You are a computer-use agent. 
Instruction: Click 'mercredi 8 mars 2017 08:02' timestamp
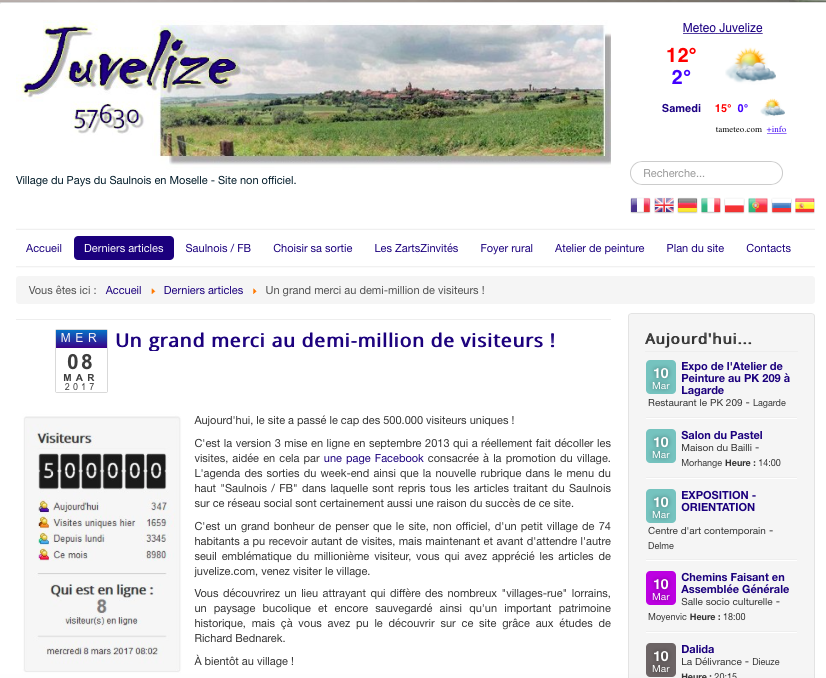click(x=102, y=651)
